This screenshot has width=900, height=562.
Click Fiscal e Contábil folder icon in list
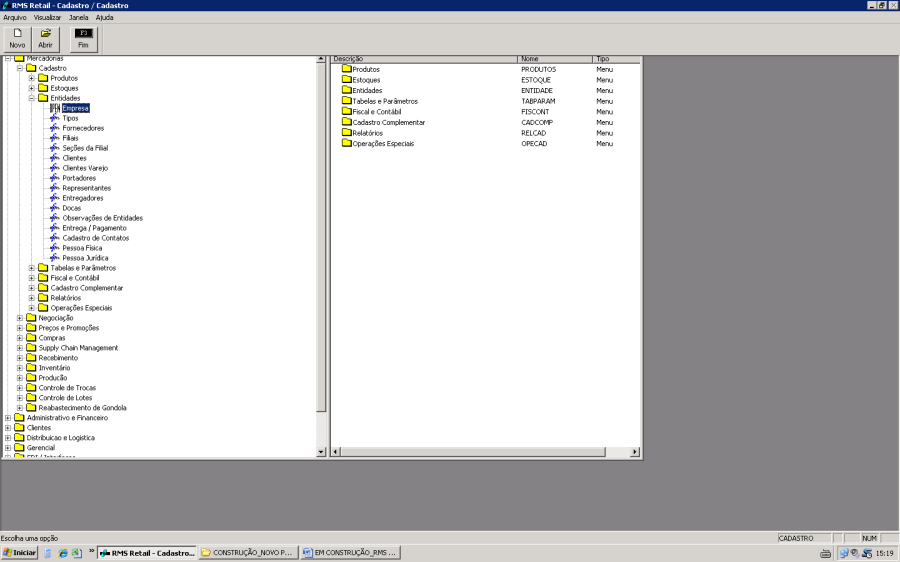[347, 111]
